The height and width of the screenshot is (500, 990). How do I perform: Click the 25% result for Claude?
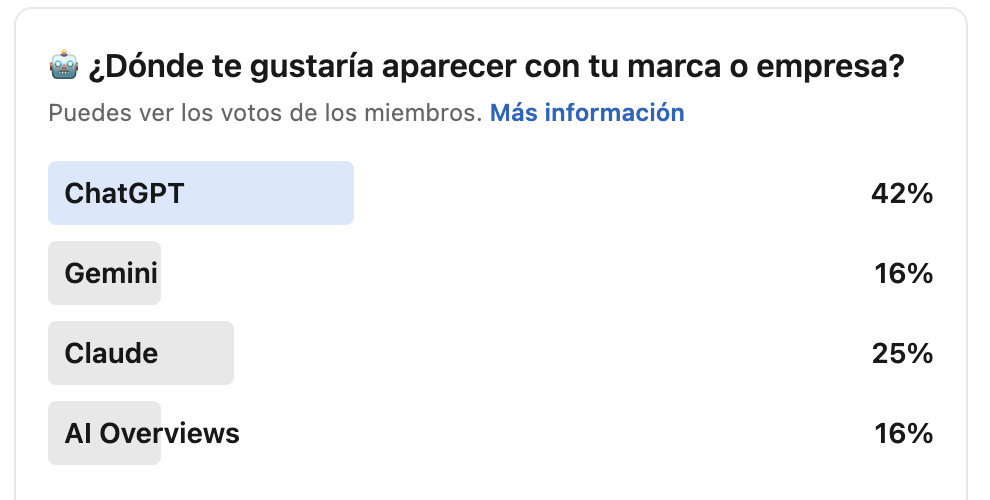coord(903,353)
